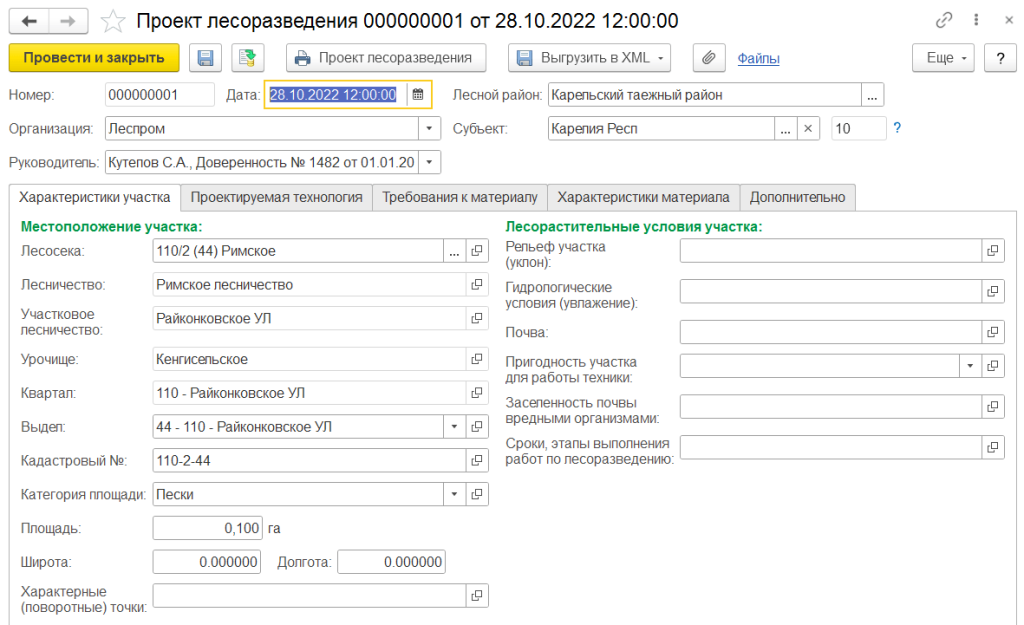Save document using floppy disk icon

point(205,58)
